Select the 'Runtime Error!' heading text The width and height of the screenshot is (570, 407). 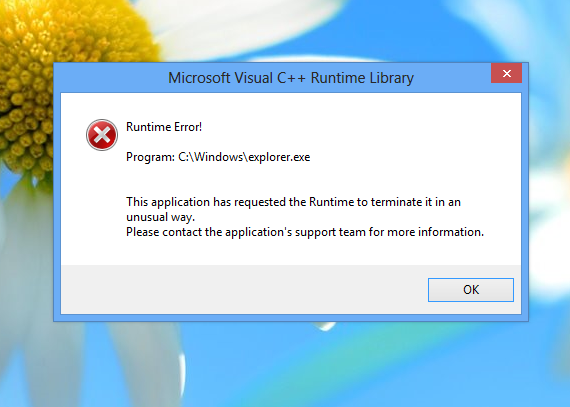tap(164, 127)
